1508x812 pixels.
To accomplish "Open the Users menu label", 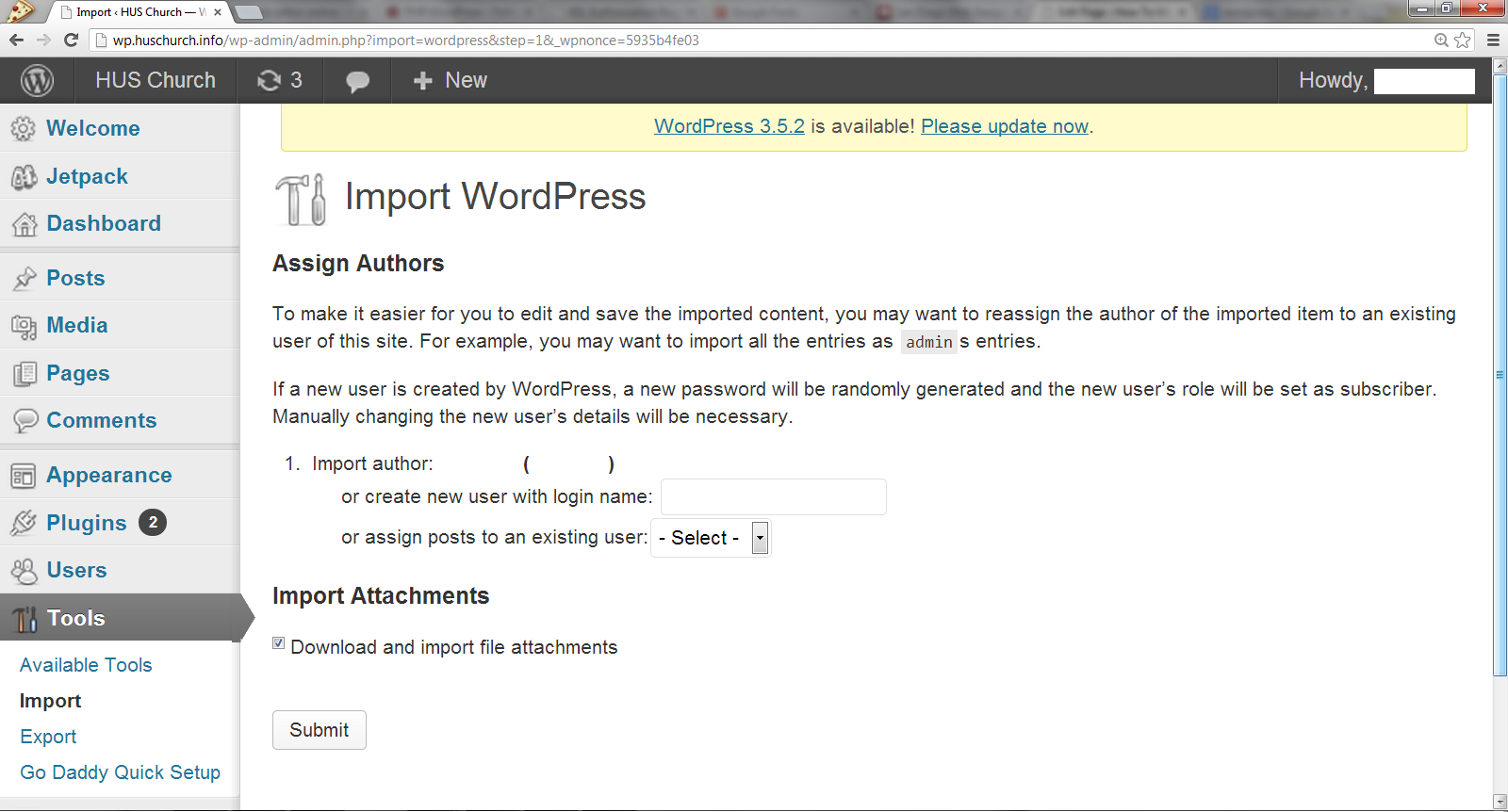I will (x=76, y=570).
